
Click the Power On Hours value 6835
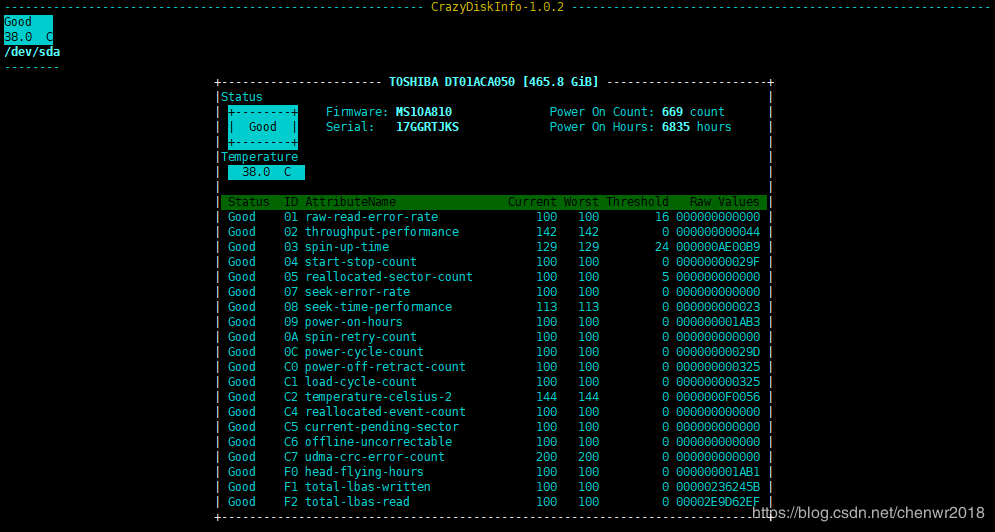[x=675, y=127]
